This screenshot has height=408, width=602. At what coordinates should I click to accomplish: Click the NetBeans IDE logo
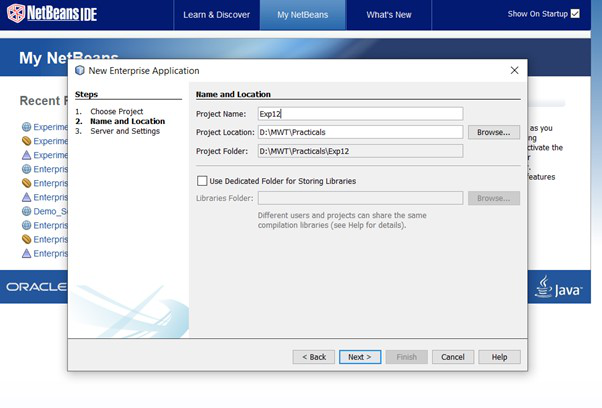[52, 13]
